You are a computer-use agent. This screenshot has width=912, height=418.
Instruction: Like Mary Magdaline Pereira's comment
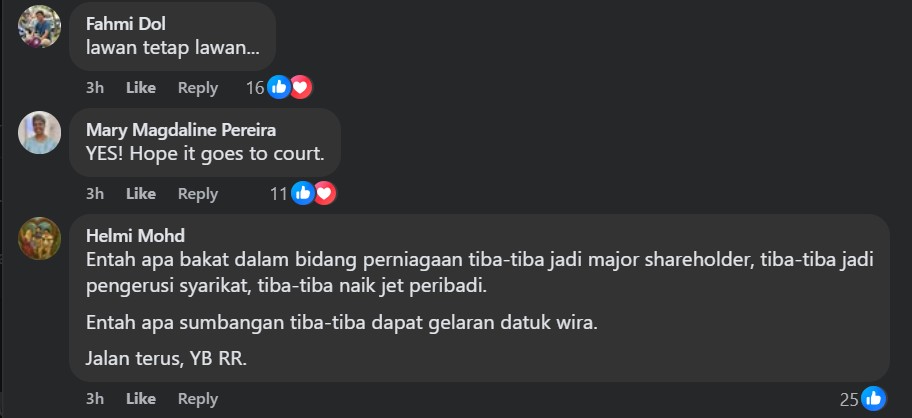pyautogui.click(x=141, y=194)
